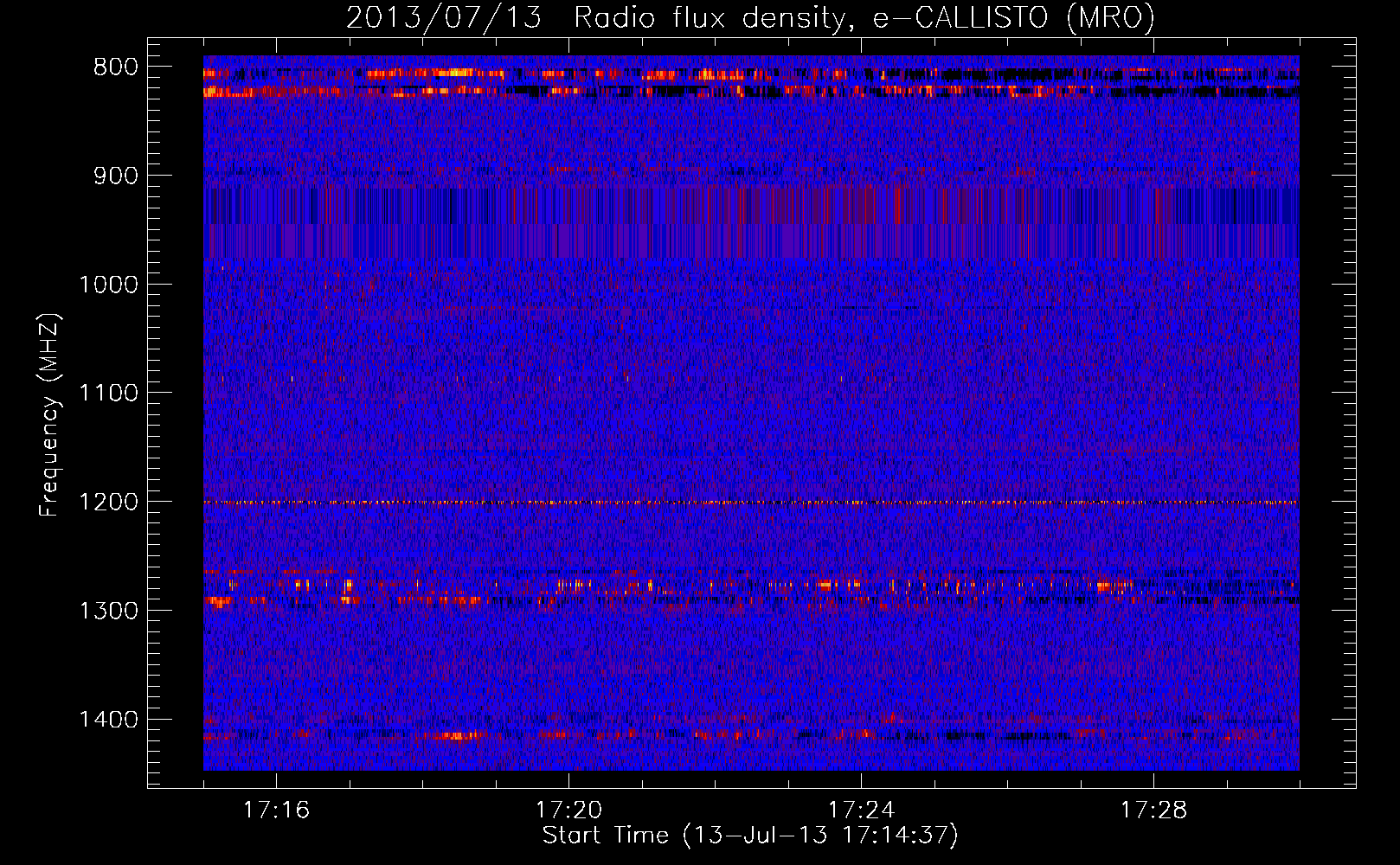Click the 800 frequency tick label
This screenshot has height=865, width=1400.
click(116, 67)
